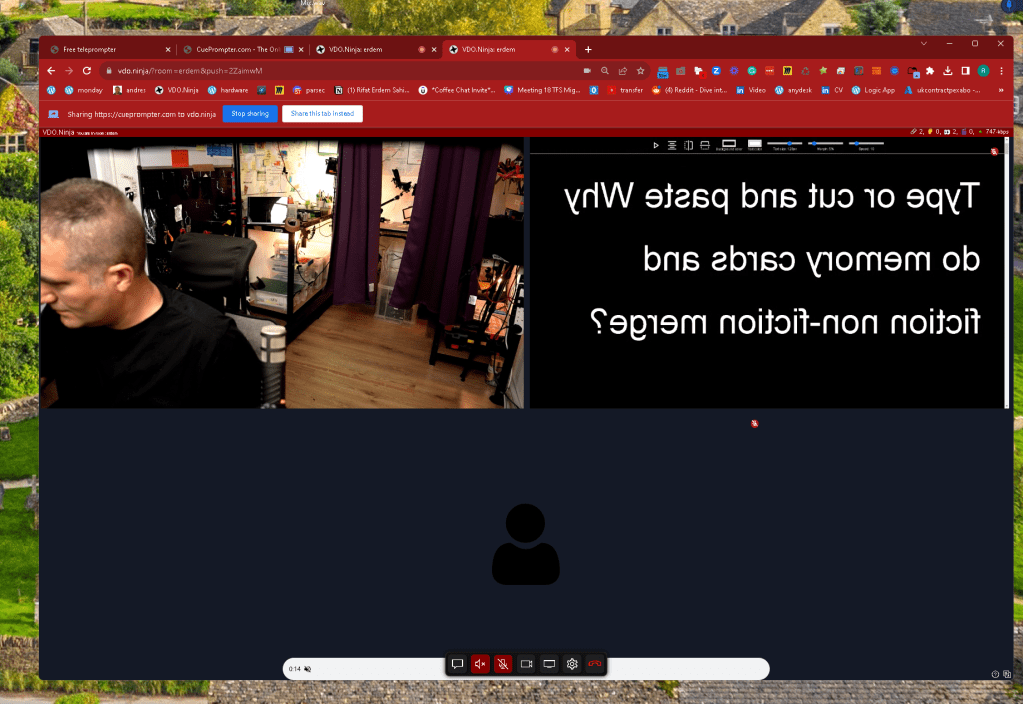Close the CuePrompter.com tab

[x=301, y=50]
